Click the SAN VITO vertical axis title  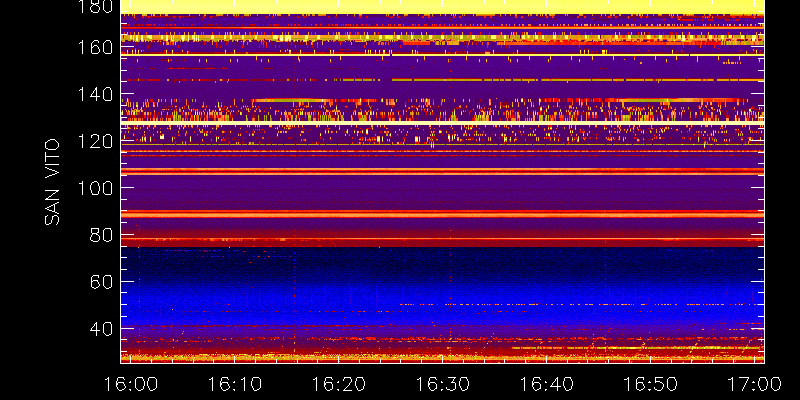pos(52,182)
